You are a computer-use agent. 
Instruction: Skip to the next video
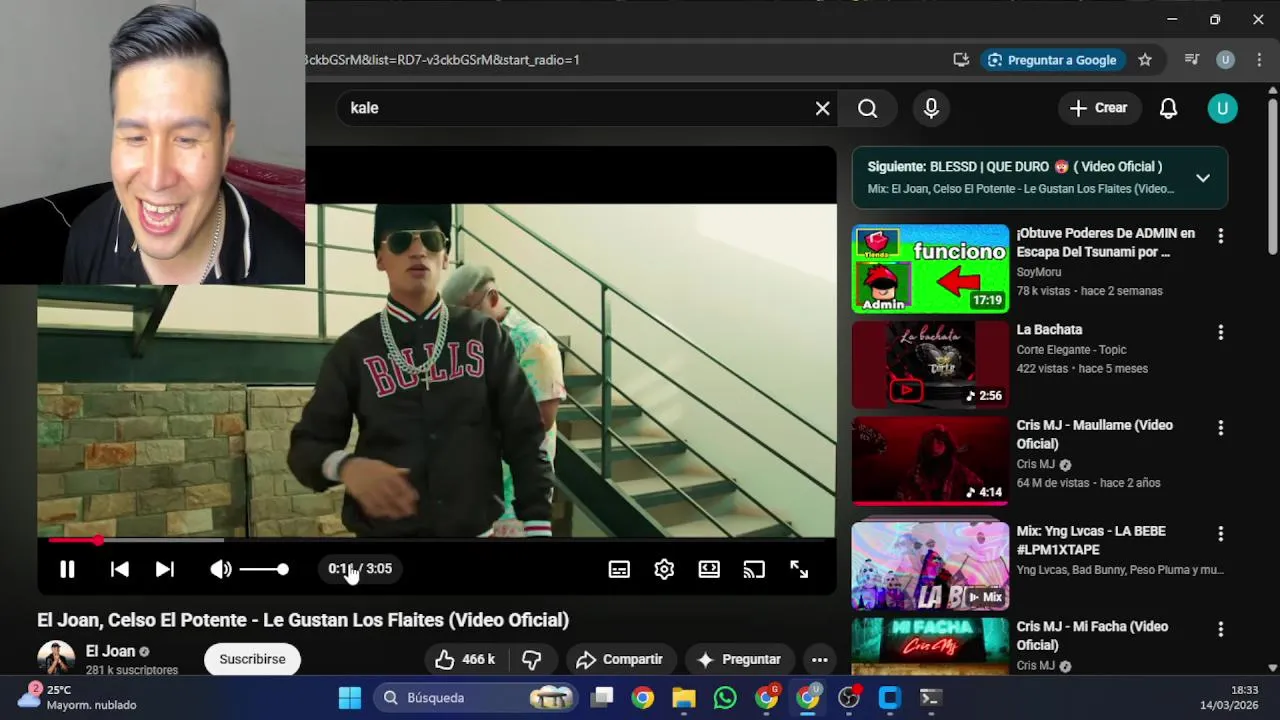point(165,569)
